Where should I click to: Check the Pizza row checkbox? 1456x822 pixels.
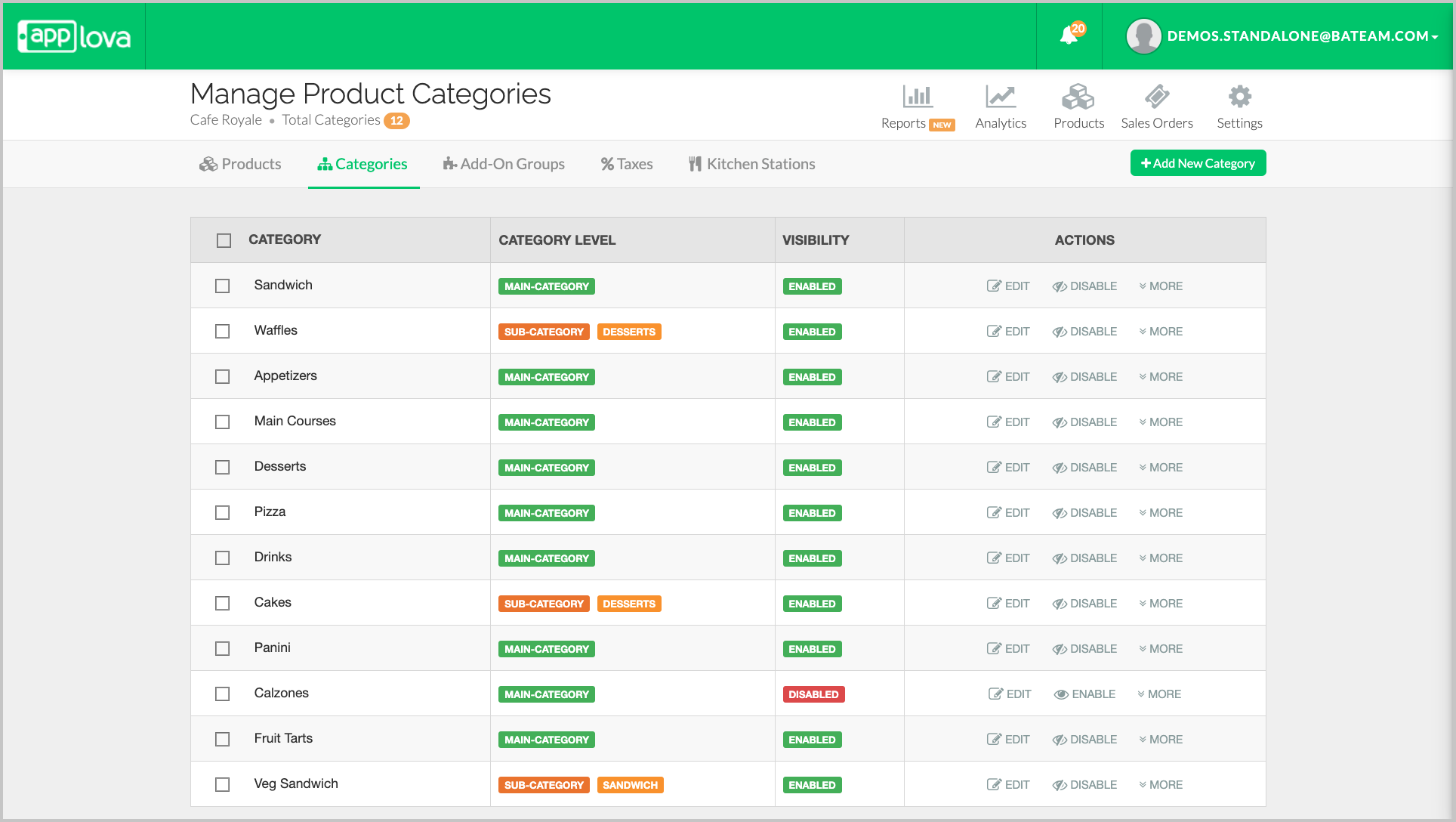[222, 513]
